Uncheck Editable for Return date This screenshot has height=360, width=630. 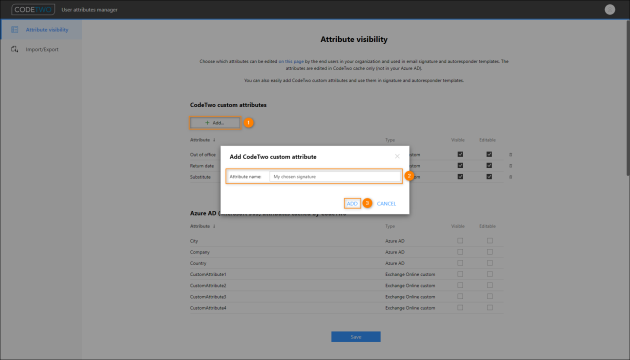(x=489, y=166)
